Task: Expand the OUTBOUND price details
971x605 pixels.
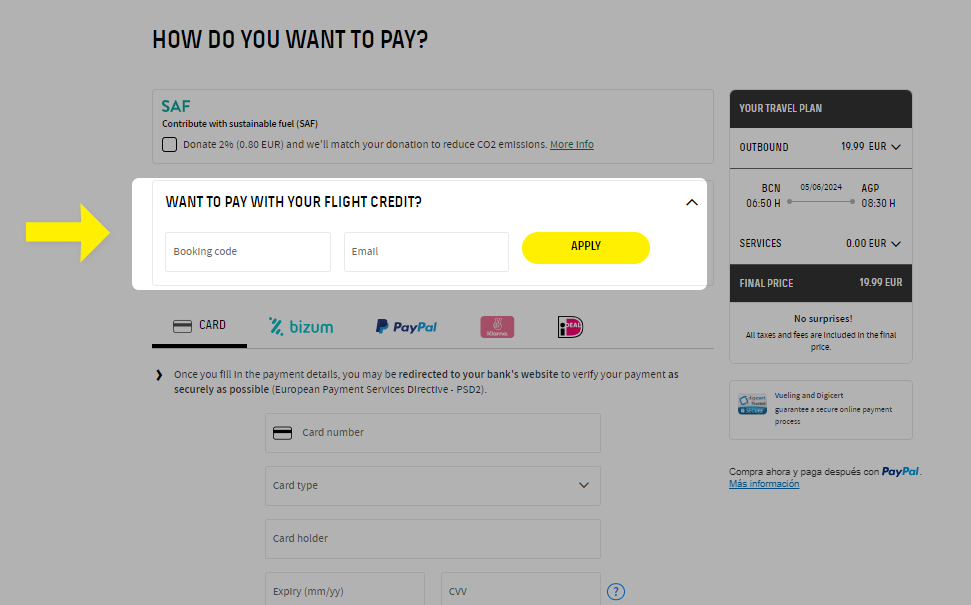Action: point(897,147)
